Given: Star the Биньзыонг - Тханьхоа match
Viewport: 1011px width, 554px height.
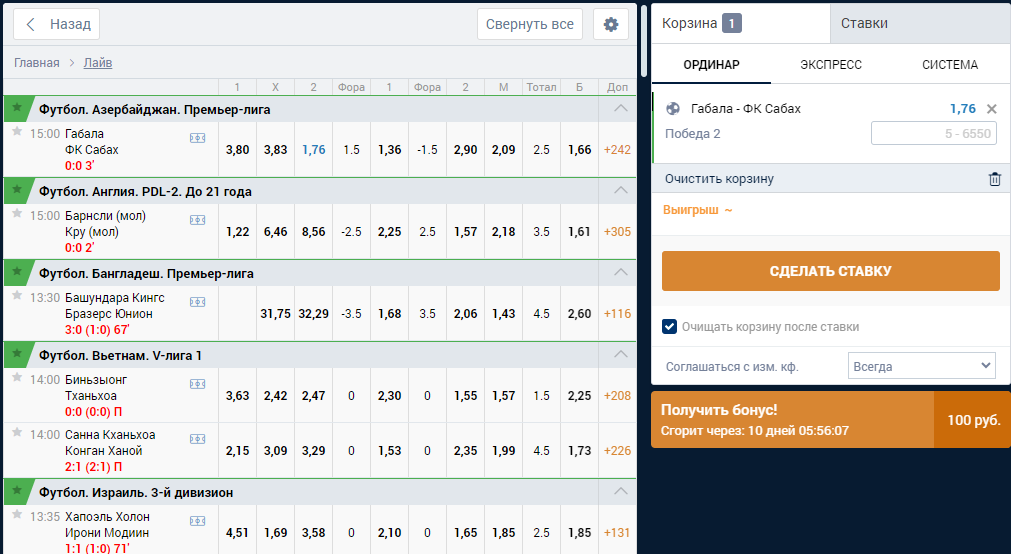Looking at the screenshot, I should coord(17,377).
